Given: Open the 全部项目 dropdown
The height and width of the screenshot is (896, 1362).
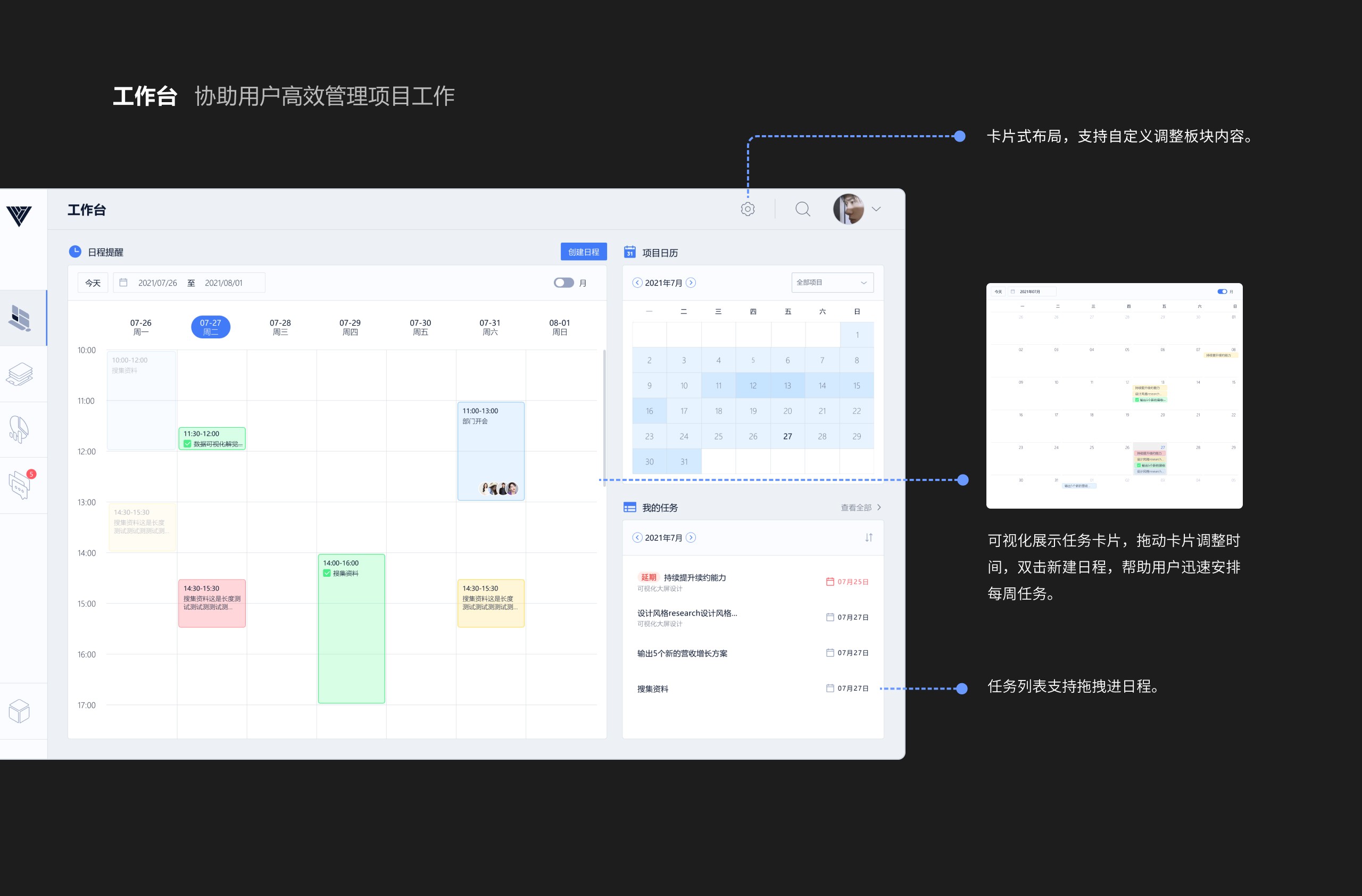Looking at the screenshot, I should [832, 283].
